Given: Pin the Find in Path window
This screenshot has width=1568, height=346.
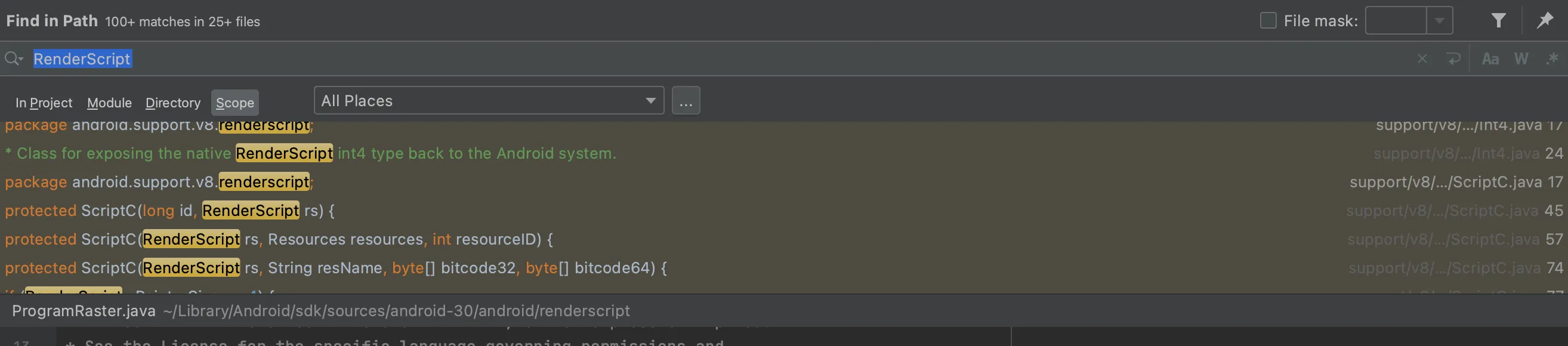Looking at the screenshot, I should point(1545,21).
